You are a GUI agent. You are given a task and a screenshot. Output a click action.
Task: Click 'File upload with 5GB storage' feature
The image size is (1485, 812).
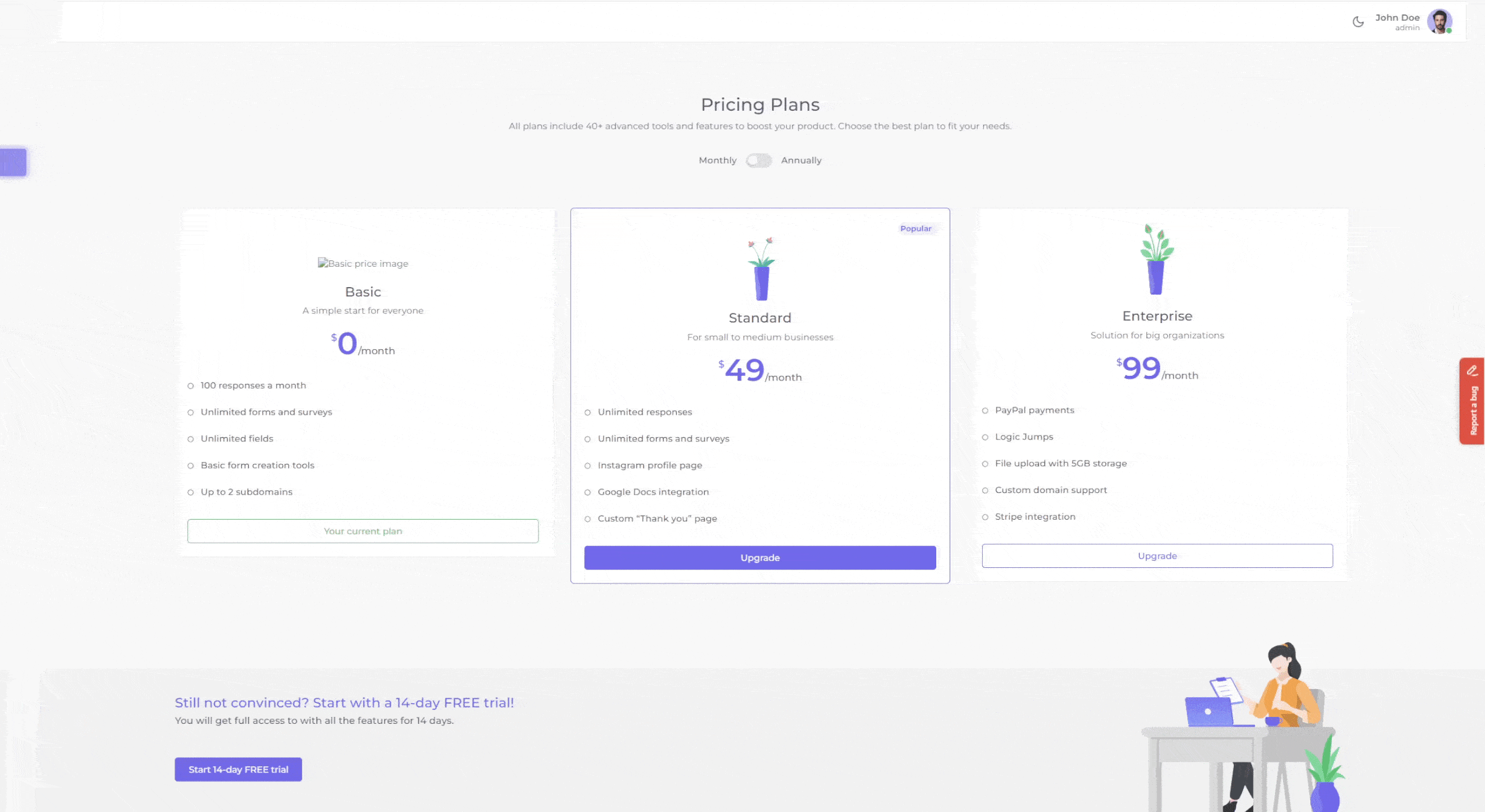pyautogui.click(x=1060, y=464)
